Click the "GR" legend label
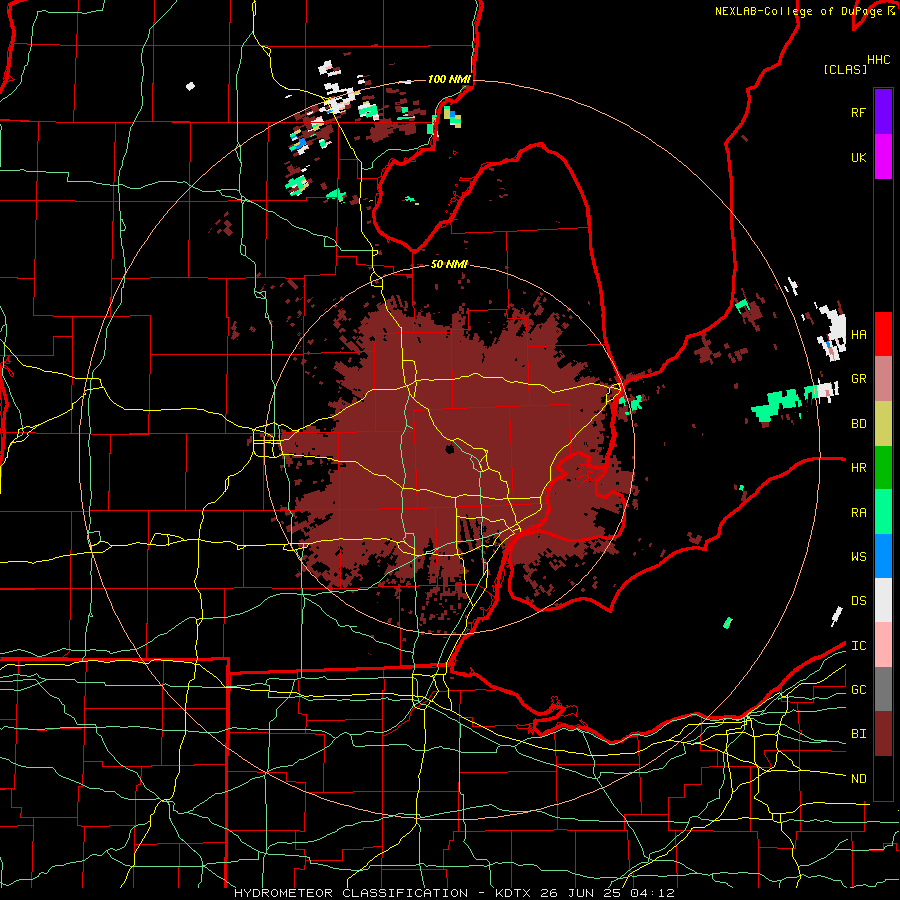This screenshot has height=900, width=900. (x=858, y=379)
